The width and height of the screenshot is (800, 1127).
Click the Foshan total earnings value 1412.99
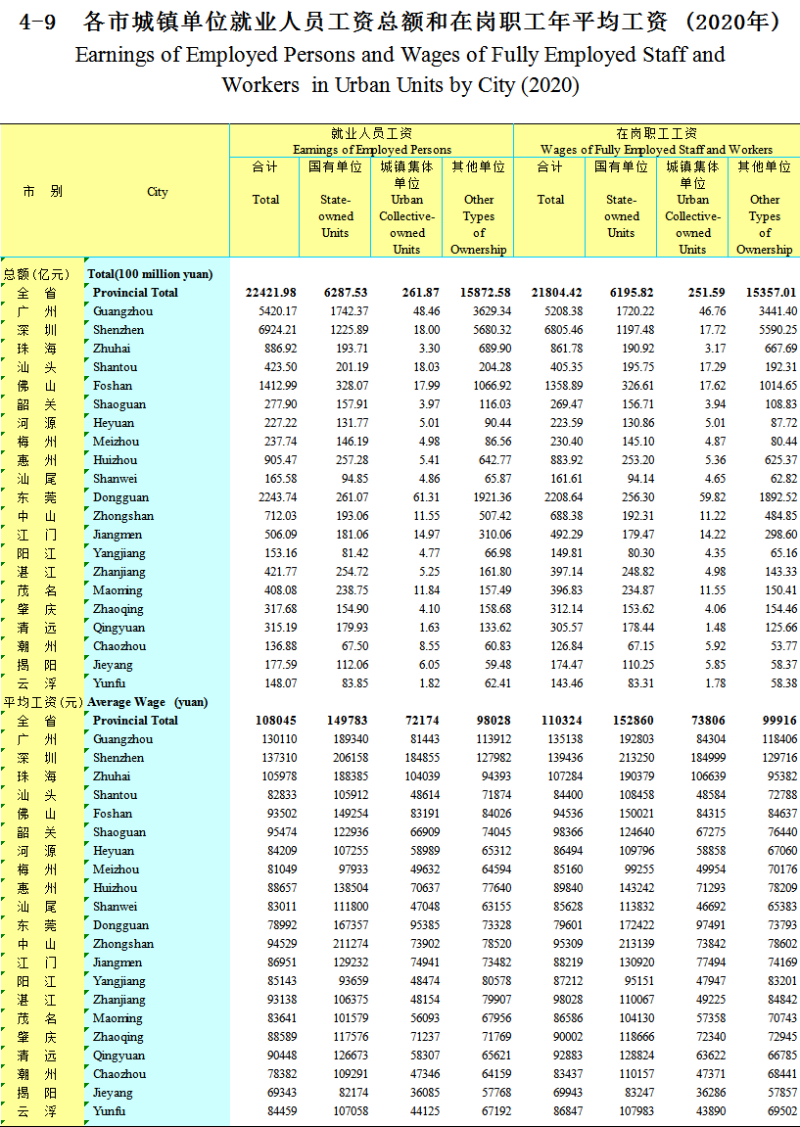coord(273,386)
